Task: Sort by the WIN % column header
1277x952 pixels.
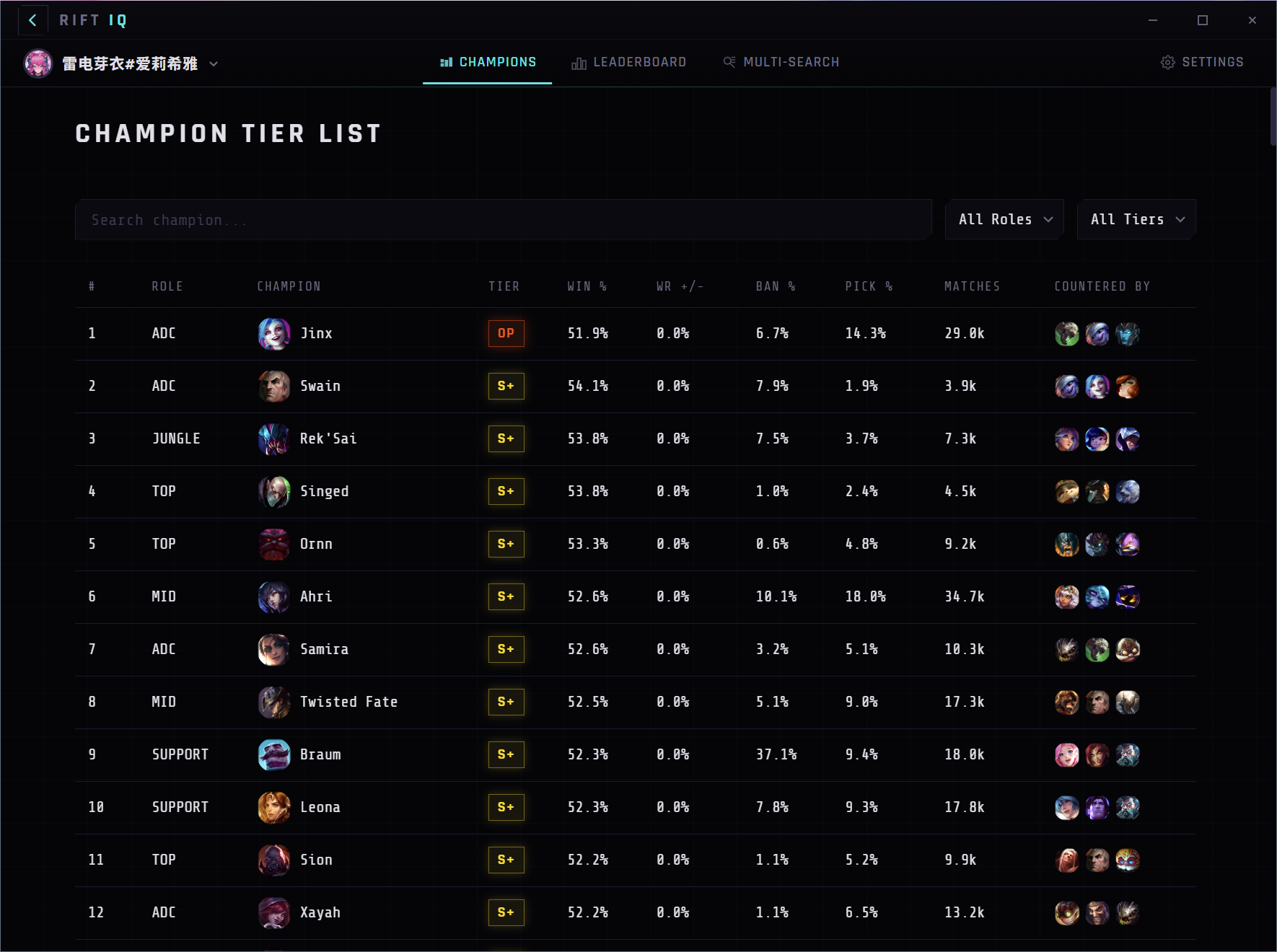Action: pos(587,286)
